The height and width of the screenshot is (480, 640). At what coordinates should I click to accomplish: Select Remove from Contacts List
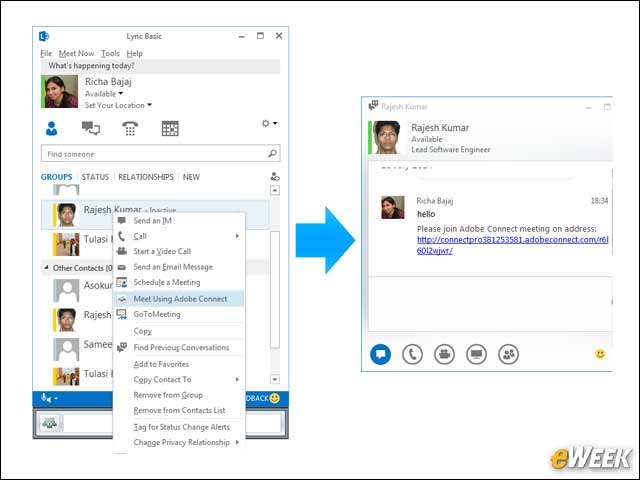[179, 411]
